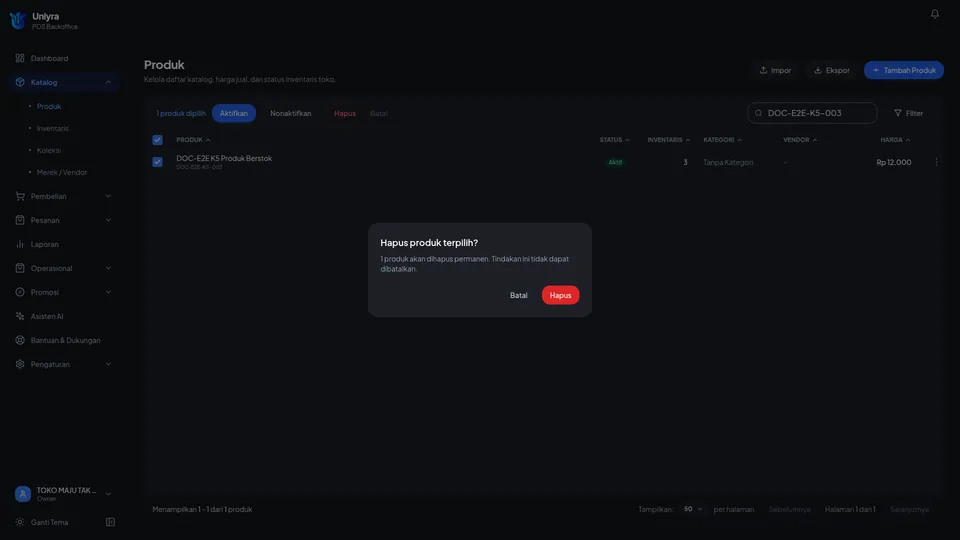Click Ganti Tema label
Screen dimensions: 960x540
click(x=50, y=522)
